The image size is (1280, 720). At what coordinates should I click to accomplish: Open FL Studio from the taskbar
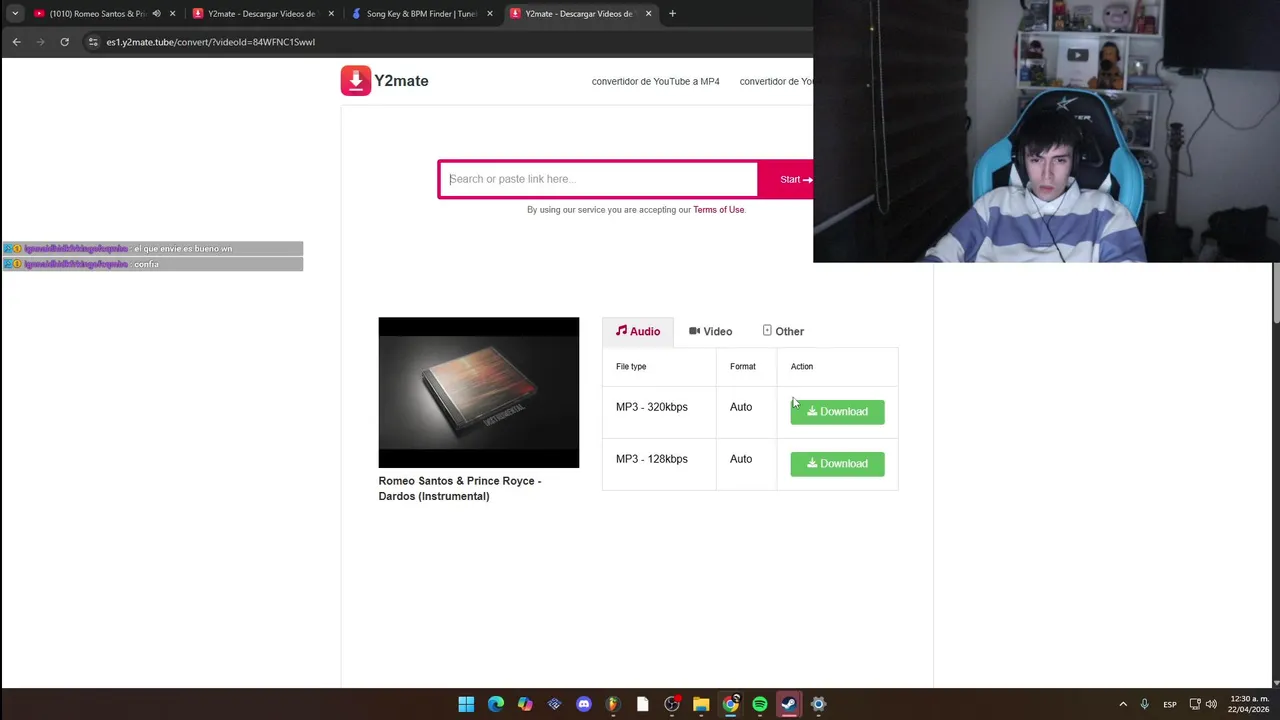613,704
